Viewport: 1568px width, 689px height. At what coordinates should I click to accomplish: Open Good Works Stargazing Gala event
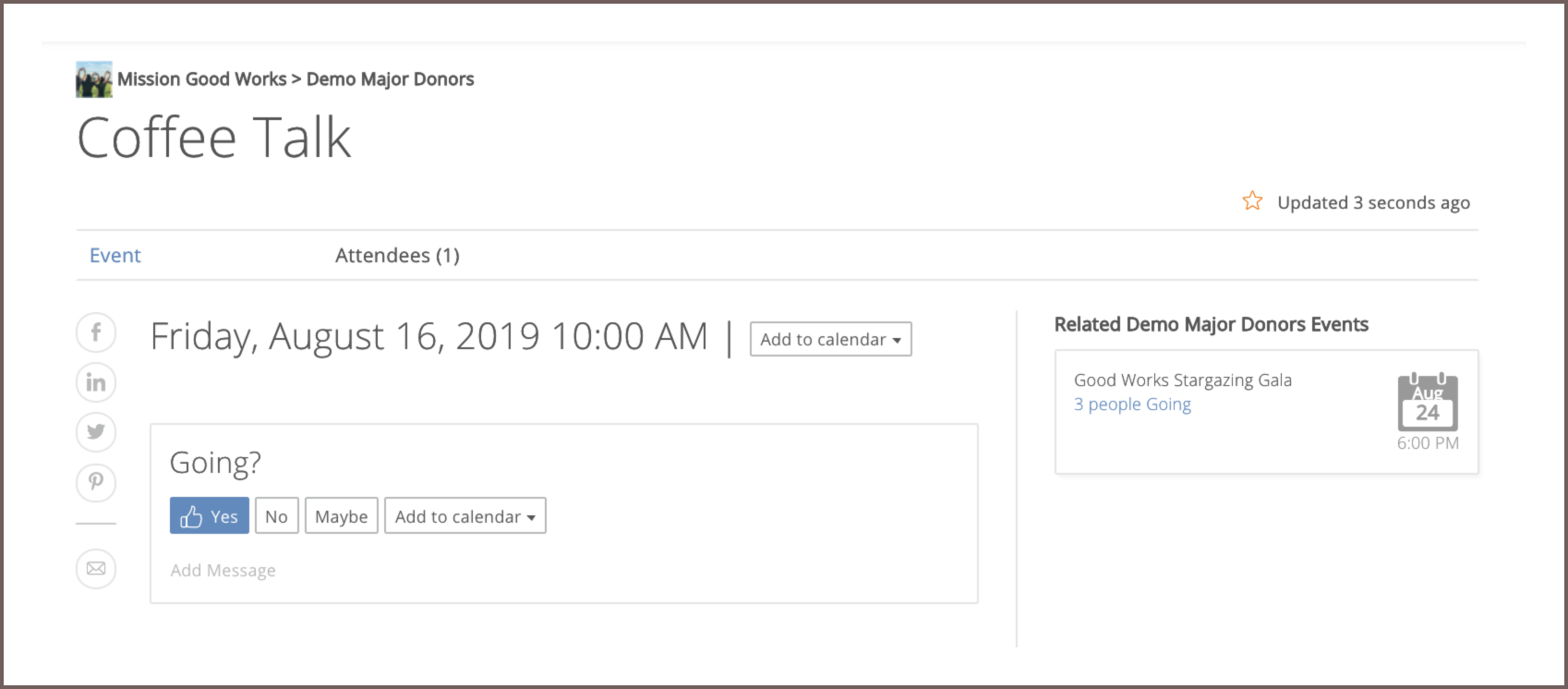click(1183, 380)
